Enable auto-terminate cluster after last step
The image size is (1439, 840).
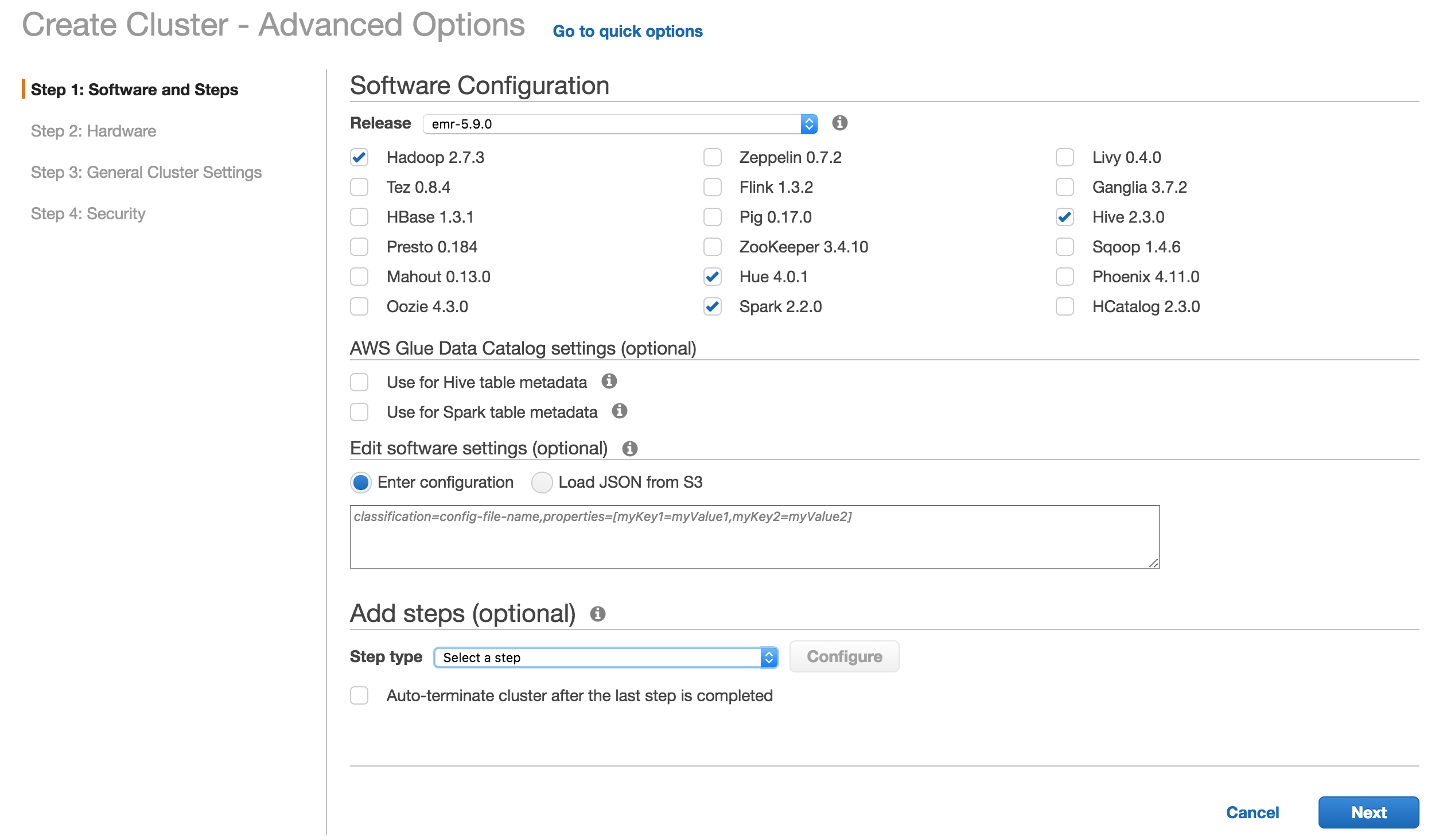coord(359,695)
